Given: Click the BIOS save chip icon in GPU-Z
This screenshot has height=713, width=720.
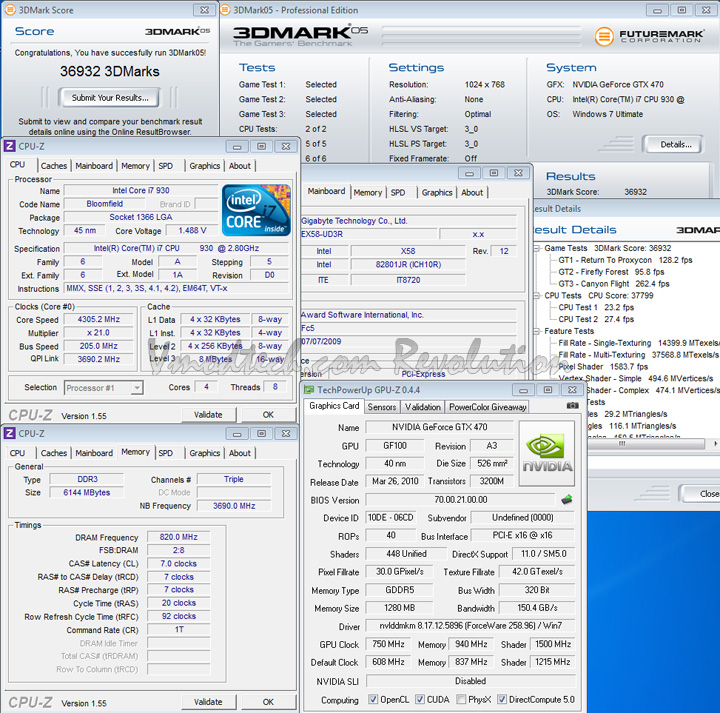Looking at the screenshot, I should 567,500.
